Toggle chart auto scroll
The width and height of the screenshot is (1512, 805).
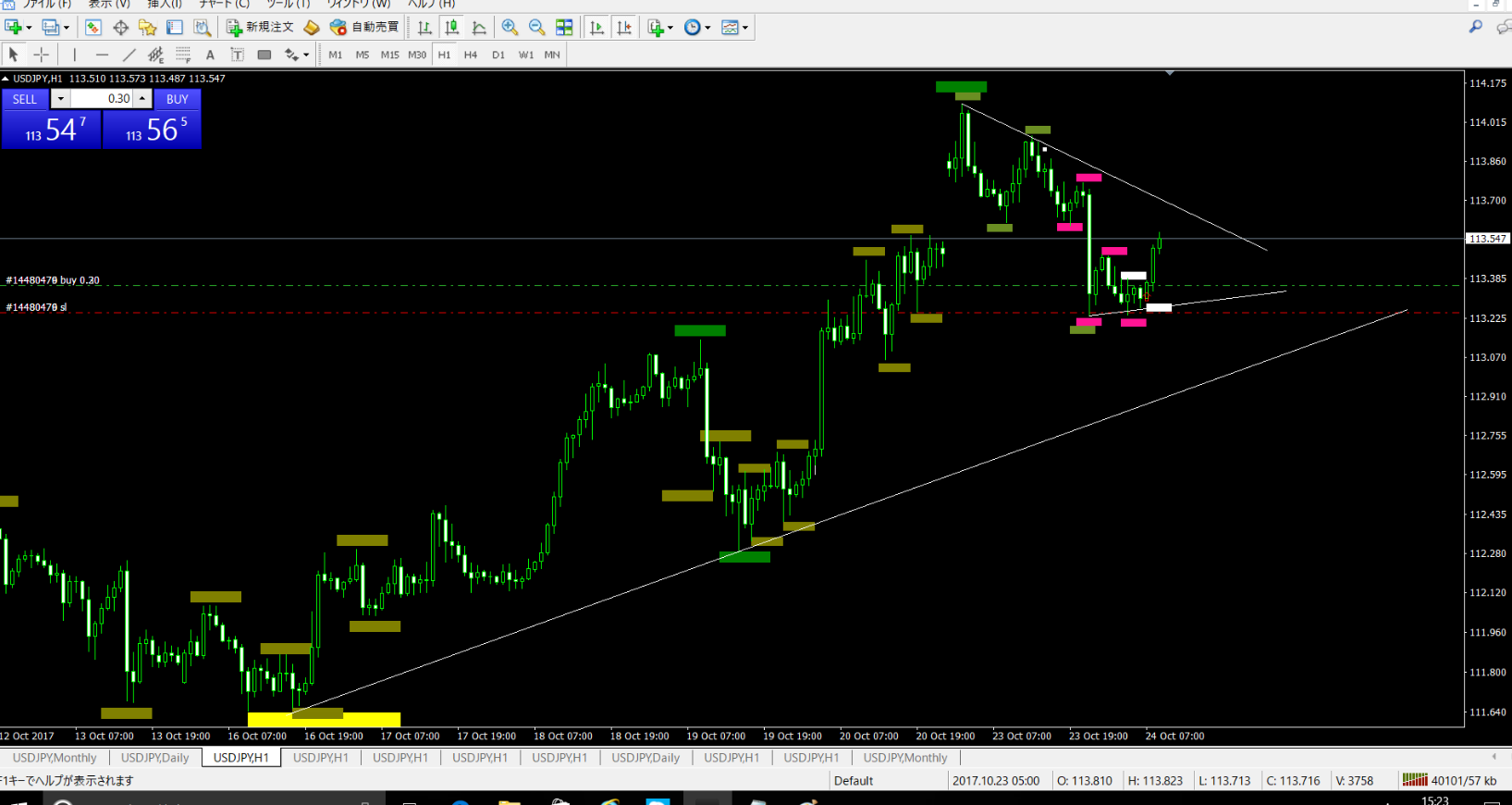596,28
